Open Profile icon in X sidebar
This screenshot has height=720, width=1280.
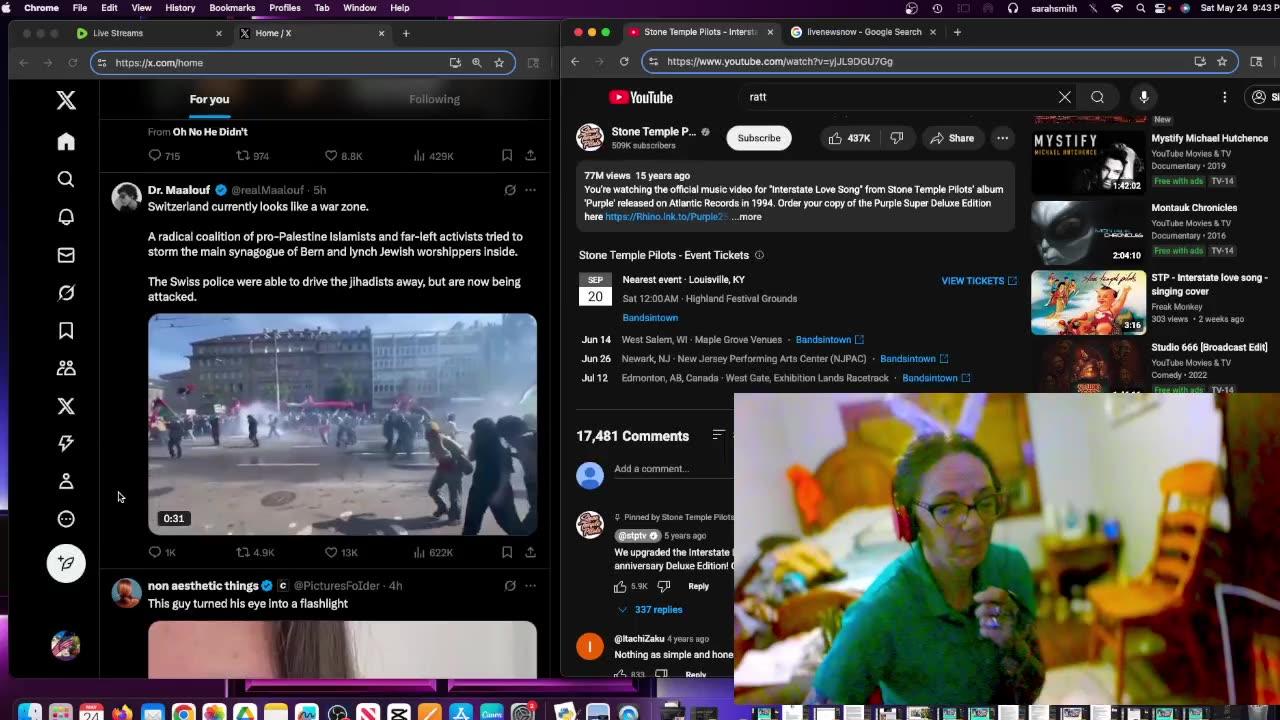pyautogui.click(x=66, y=481)
